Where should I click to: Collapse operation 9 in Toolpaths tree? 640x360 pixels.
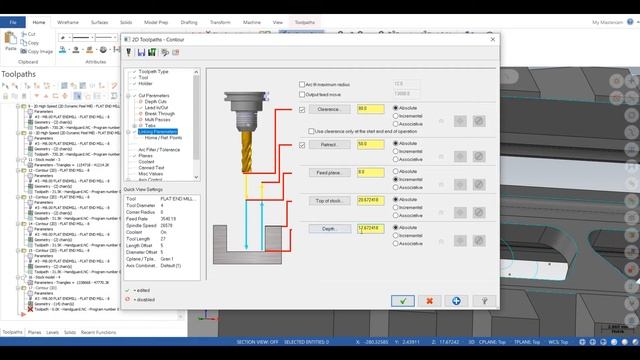click(x=18, y=106)
